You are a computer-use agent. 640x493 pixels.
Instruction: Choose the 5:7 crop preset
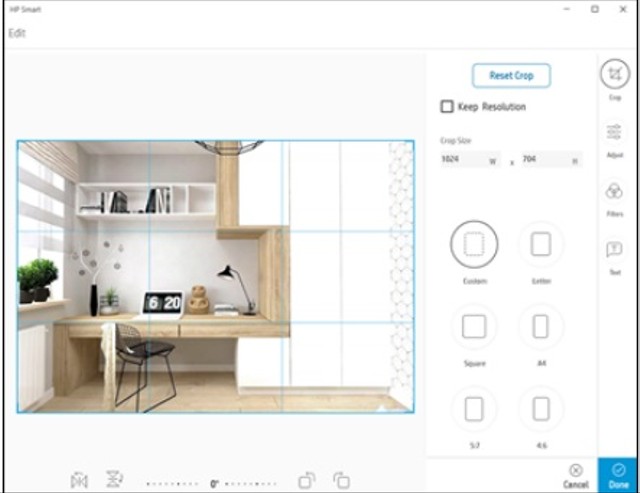(474, 409)
